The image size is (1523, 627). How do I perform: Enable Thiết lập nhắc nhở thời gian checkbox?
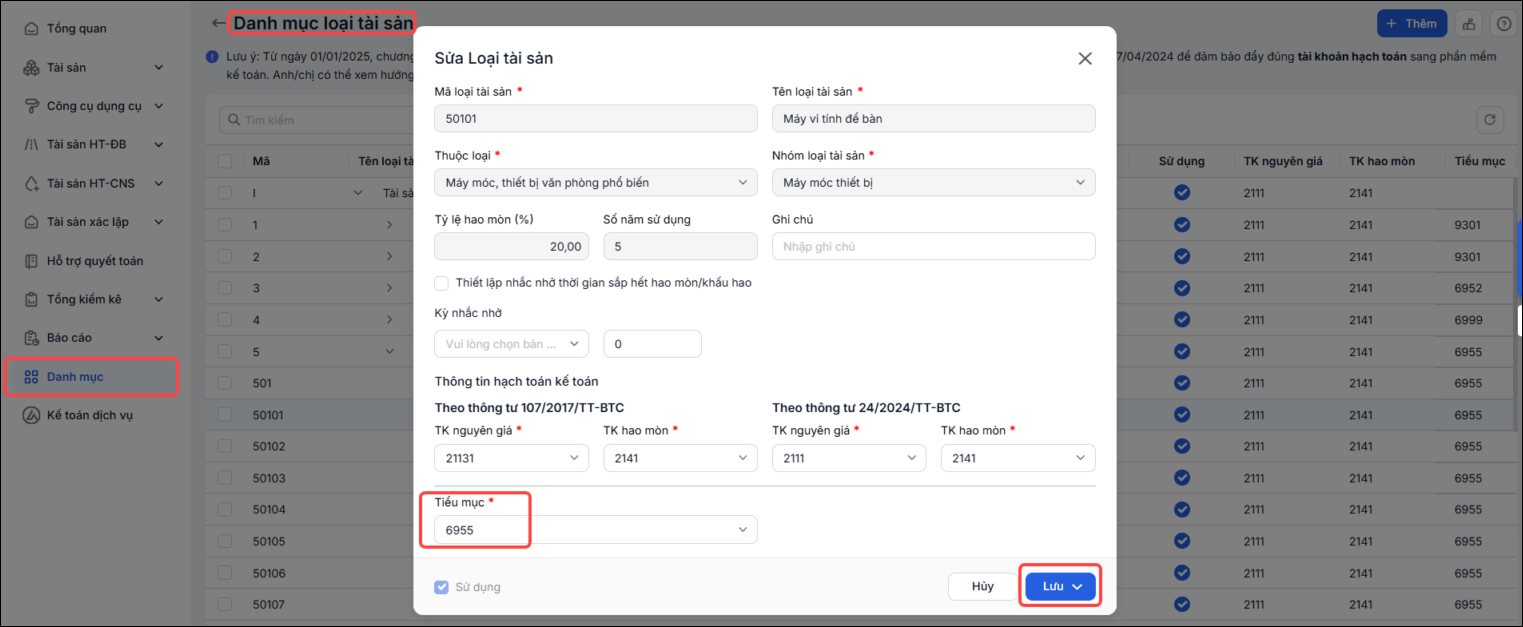[442, 283]
